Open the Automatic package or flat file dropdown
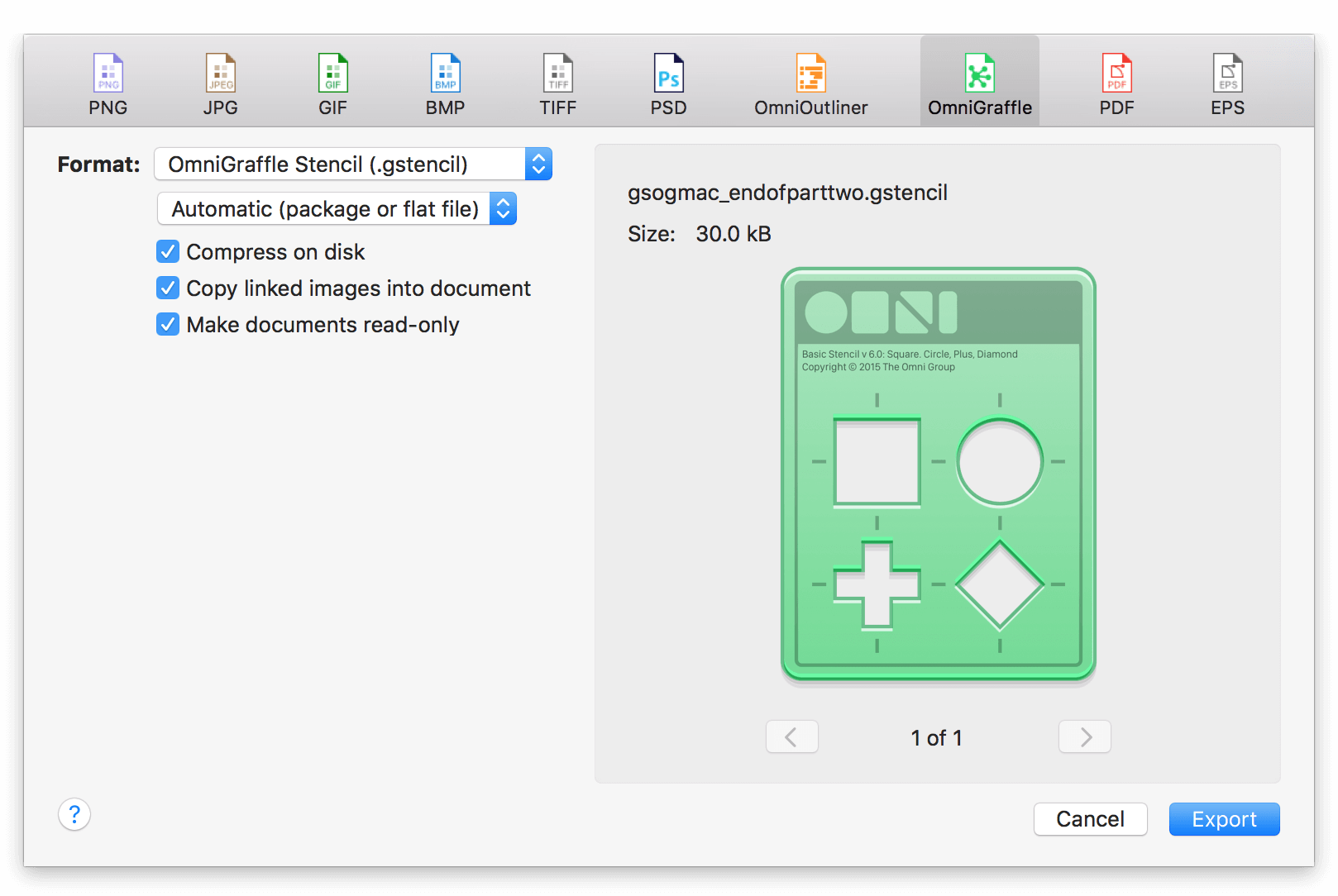The height and width of the screenshot is (896, 1338). pos(337,209)
